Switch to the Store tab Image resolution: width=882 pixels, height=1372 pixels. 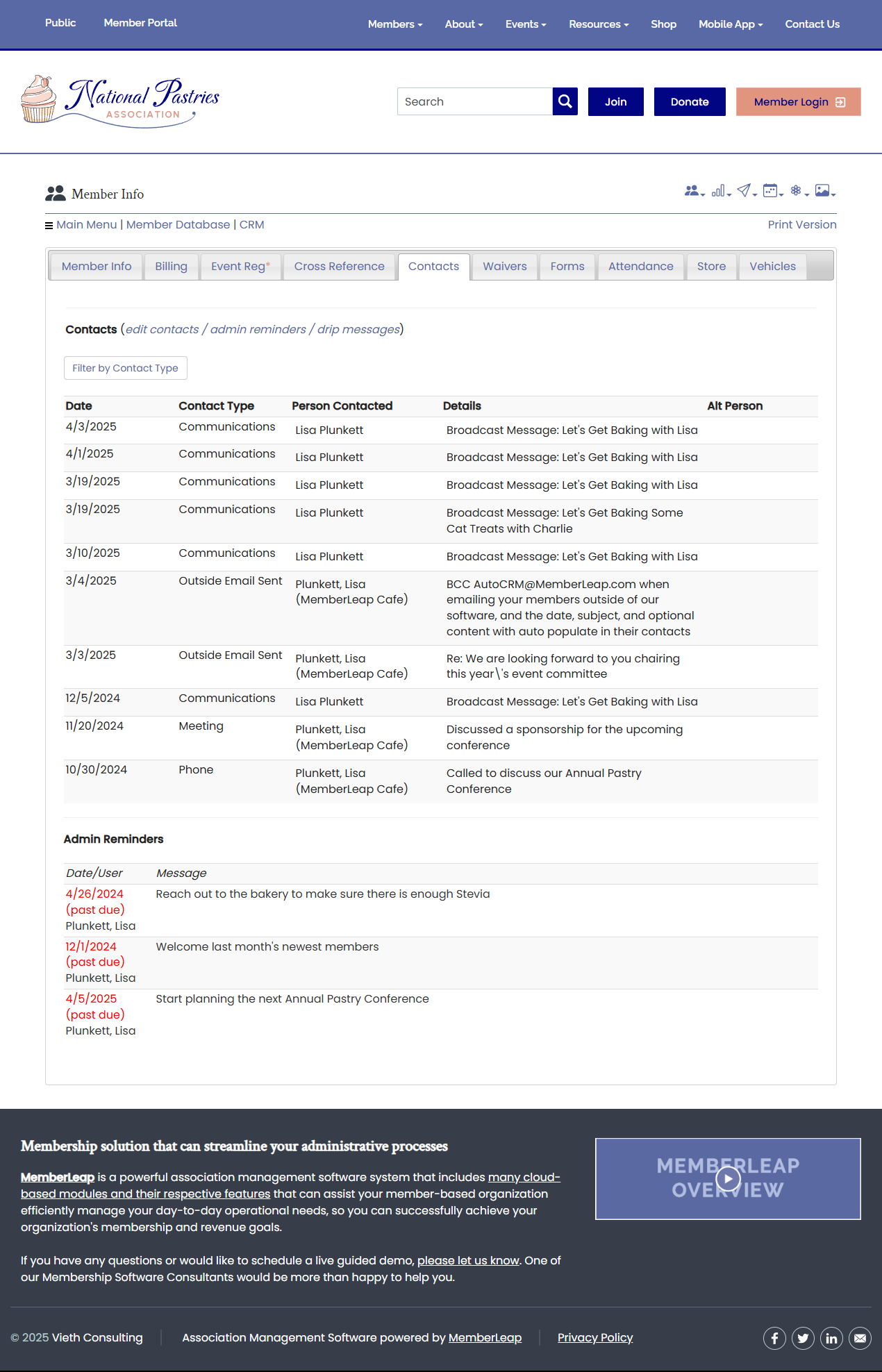[711, 267]
